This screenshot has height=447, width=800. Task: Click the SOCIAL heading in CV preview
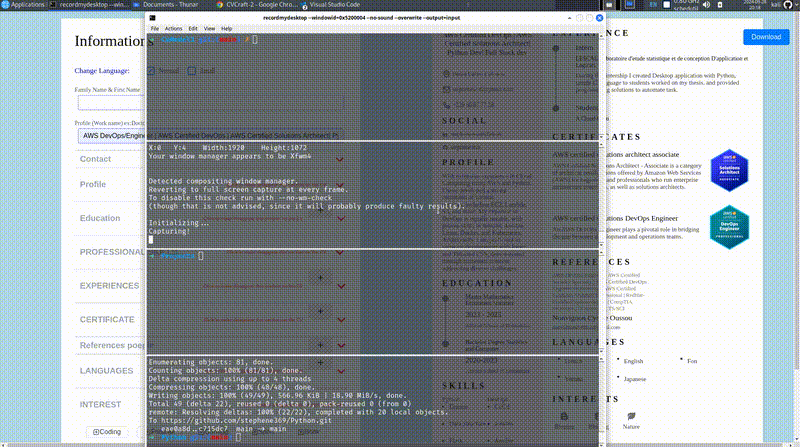[x=464, y=121]
